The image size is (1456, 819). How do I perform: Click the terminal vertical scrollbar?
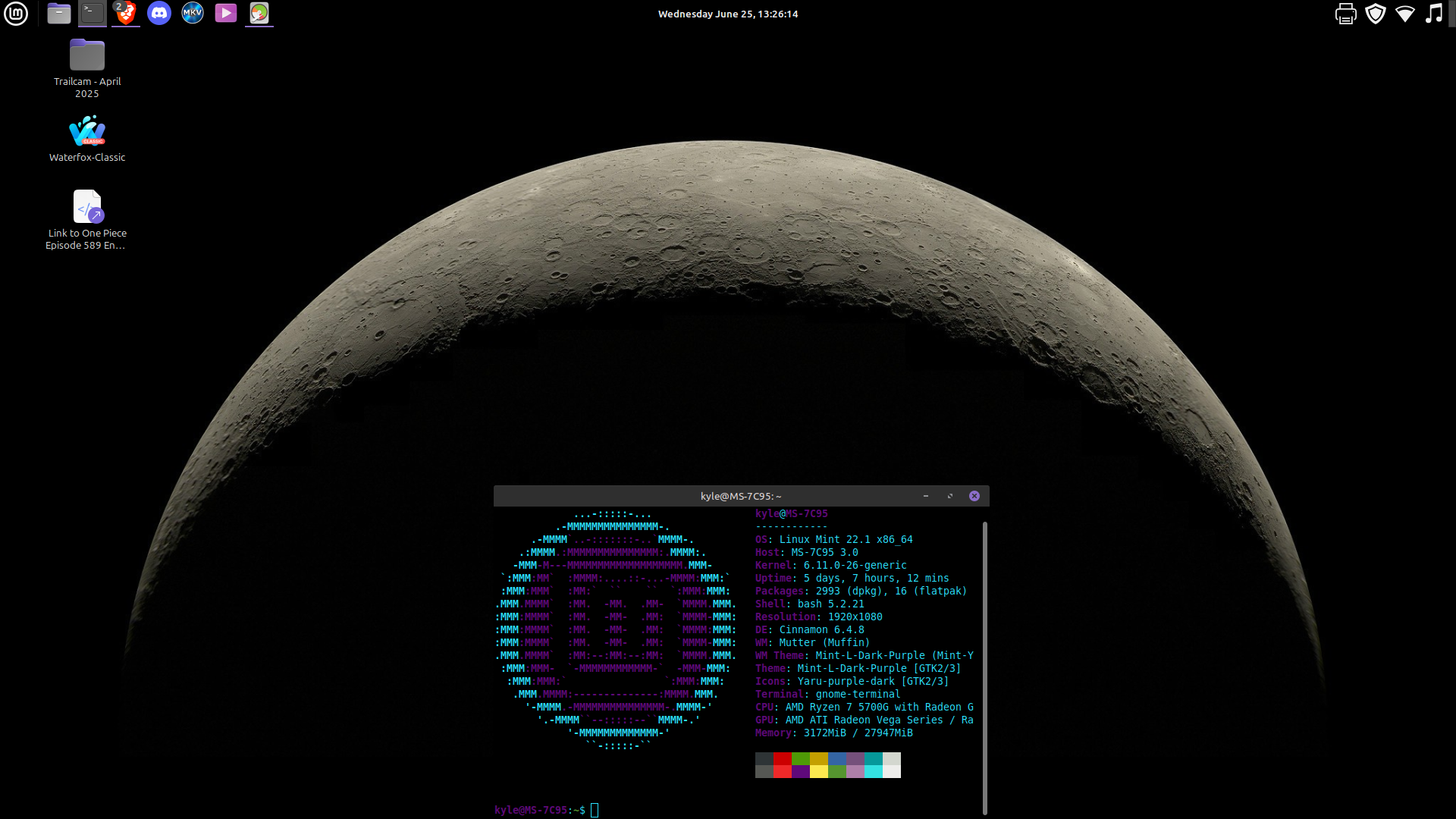984,667
